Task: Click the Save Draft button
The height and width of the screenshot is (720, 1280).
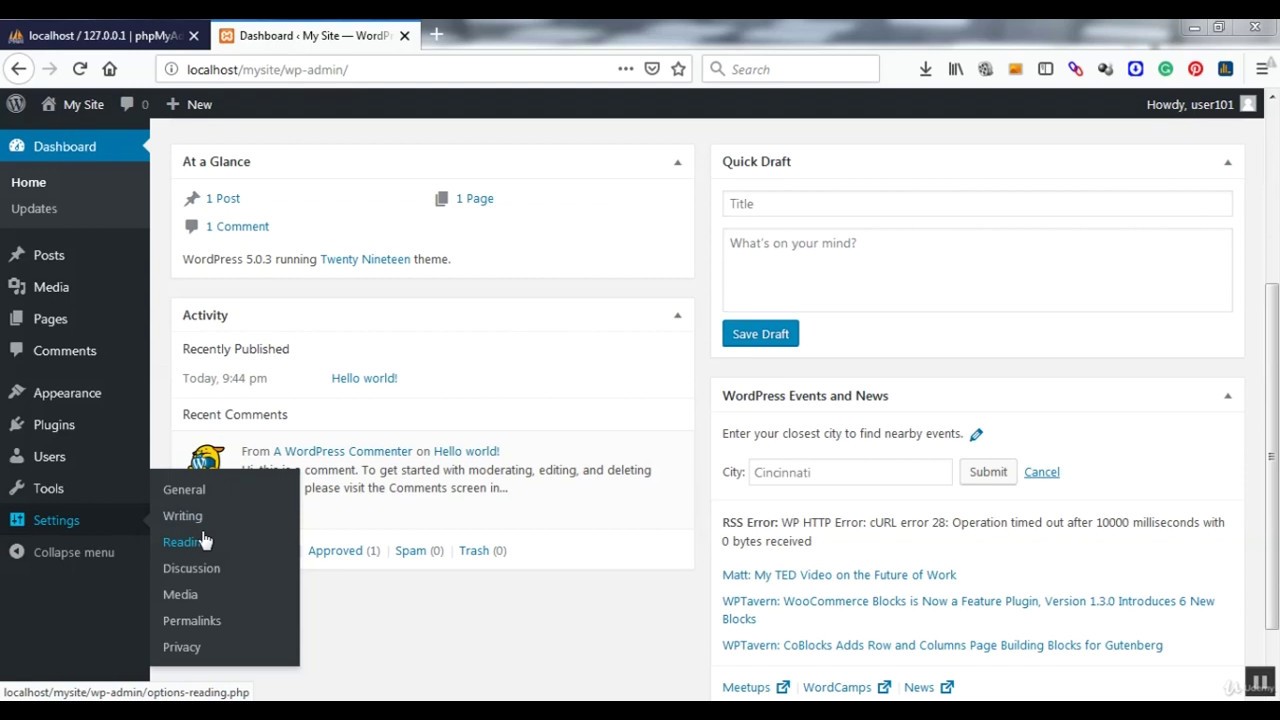Action: click(761, 334)
